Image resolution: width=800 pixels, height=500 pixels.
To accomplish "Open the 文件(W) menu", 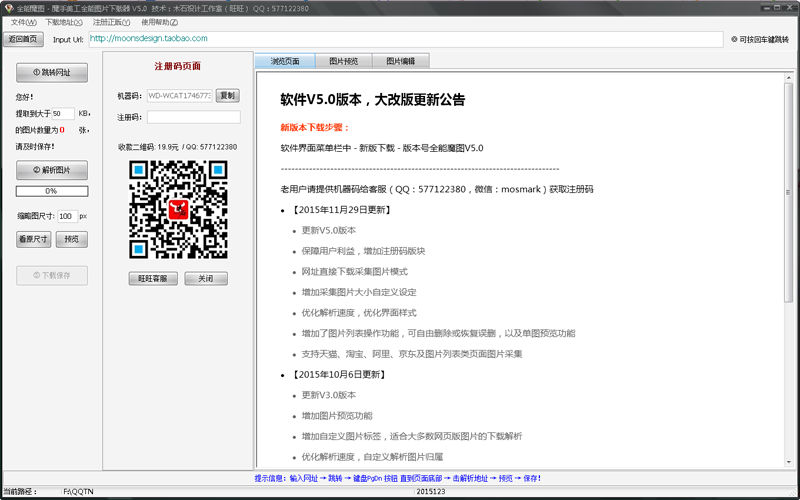I will pos(24,22).
